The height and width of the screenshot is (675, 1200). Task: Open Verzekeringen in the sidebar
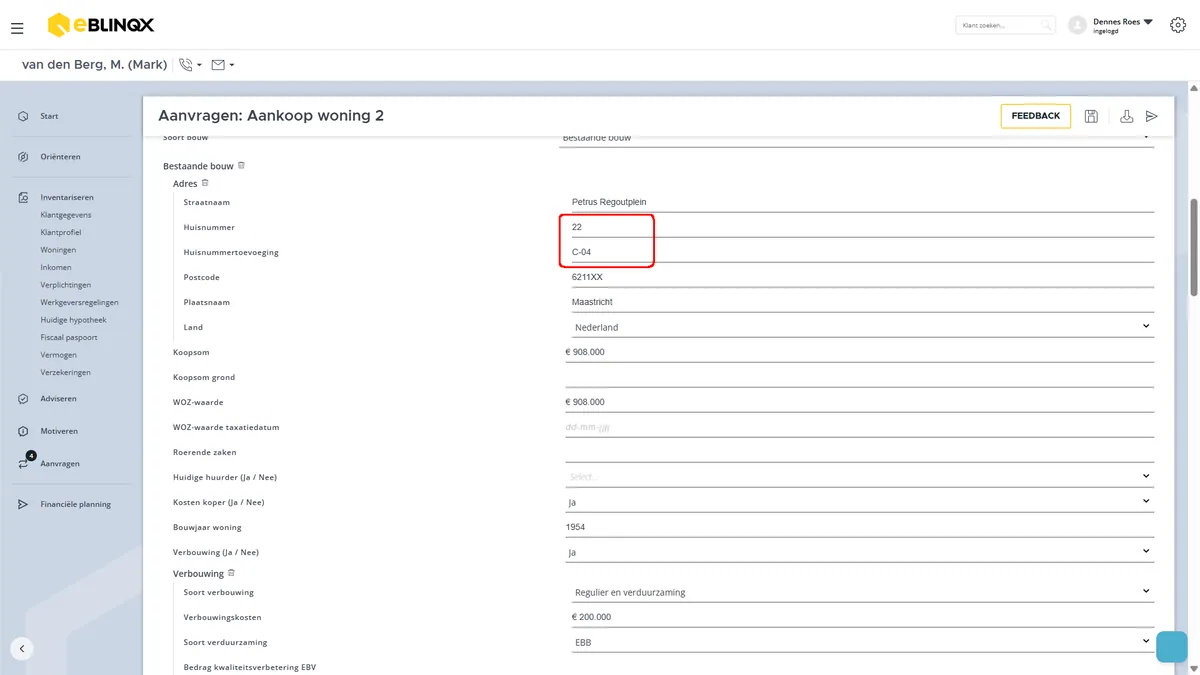pos(66,372)
